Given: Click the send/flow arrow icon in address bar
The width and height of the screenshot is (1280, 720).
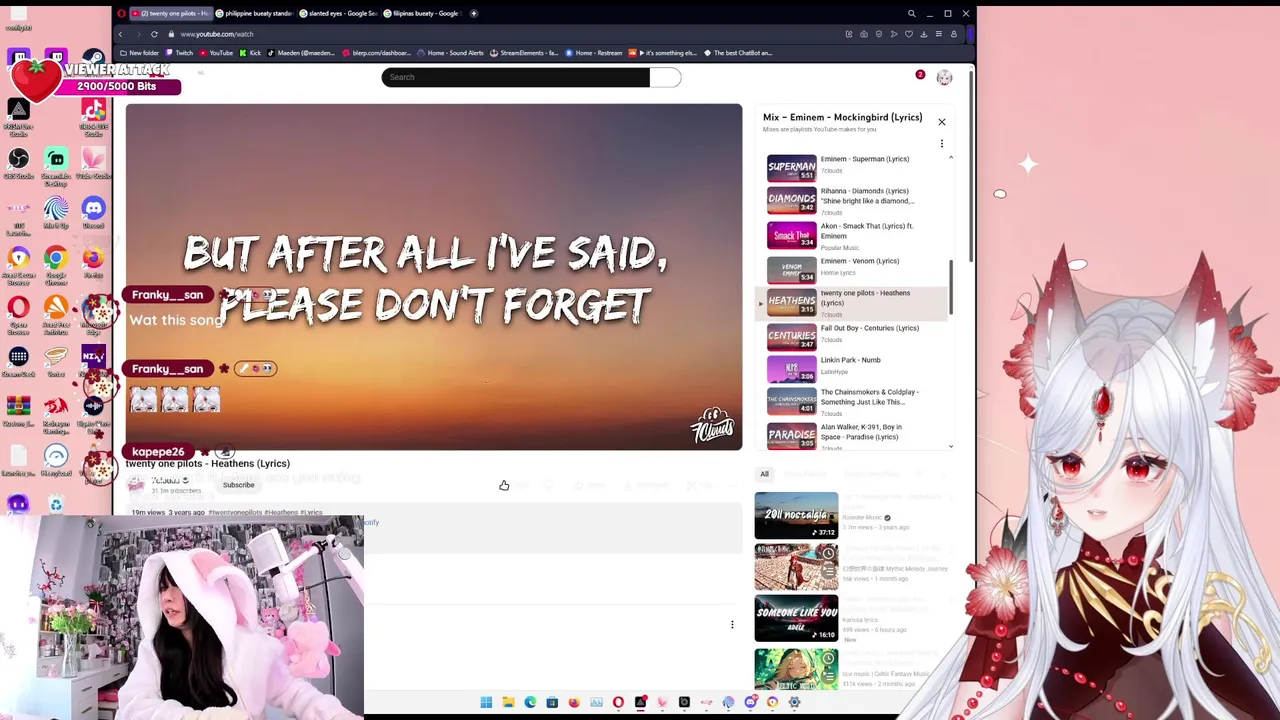Looking at the screenshot, I should pos(894,34).
